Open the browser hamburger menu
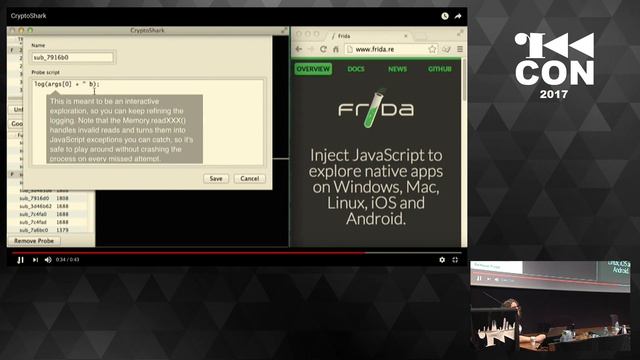 pyautogui.click(x=460, y=49)
